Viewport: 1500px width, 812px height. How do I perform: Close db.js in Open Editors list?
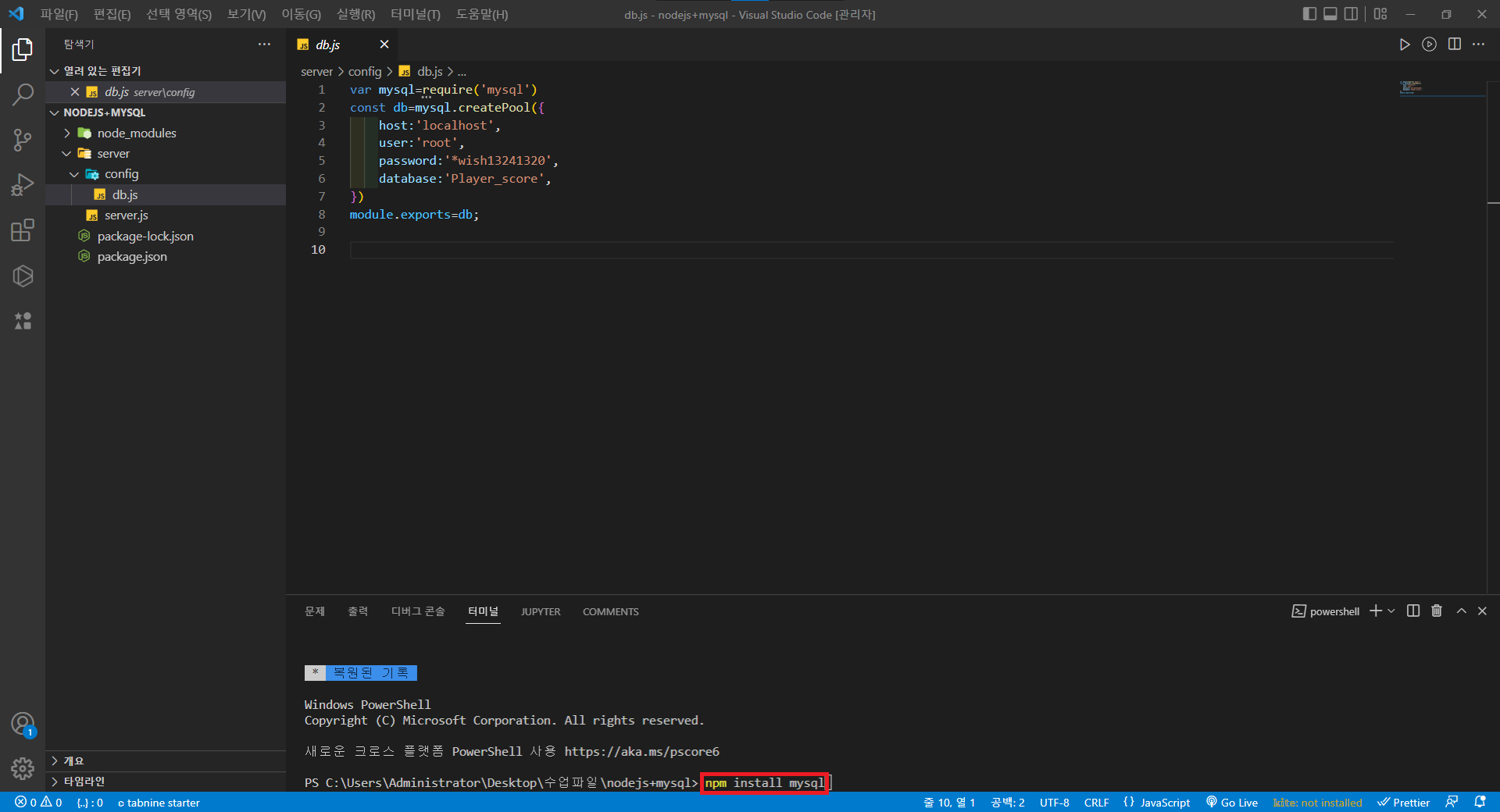[75, 92]
